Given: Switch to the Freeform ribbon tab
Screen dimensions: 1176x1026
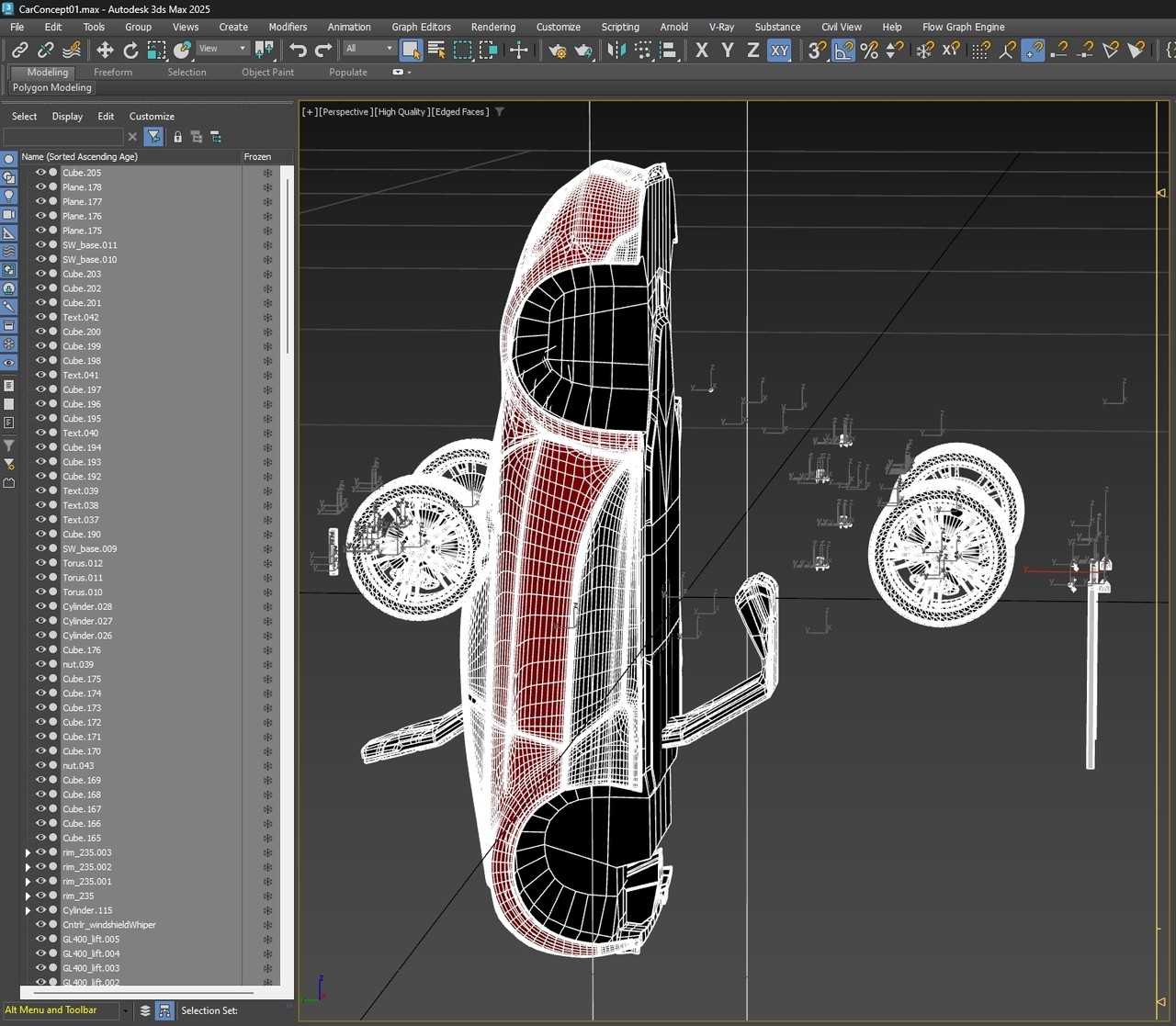Looking at the screenshot, I should (x=113, y=72).
